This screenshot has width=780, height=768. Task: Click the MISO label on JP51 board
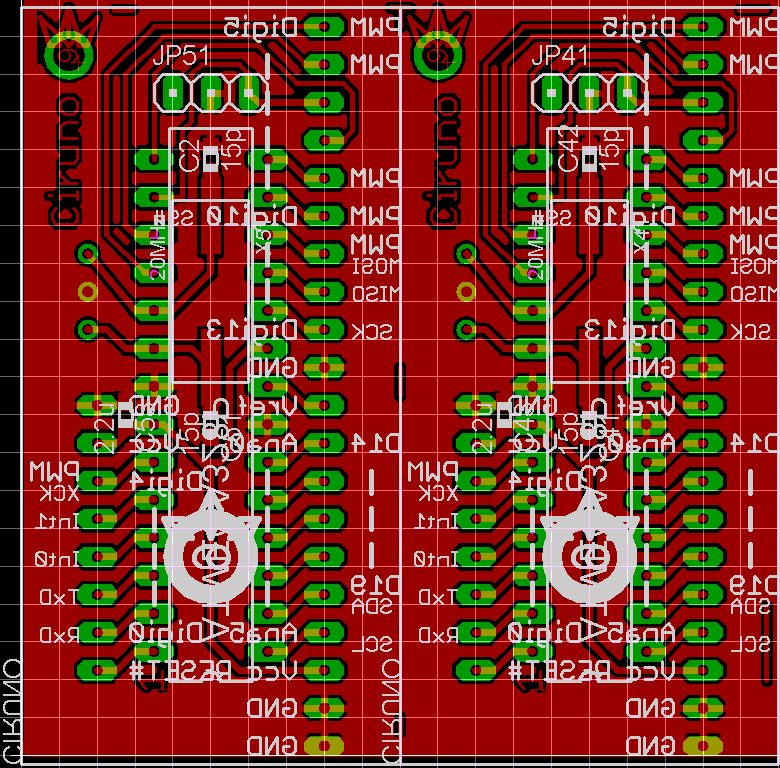pos(376,293)
